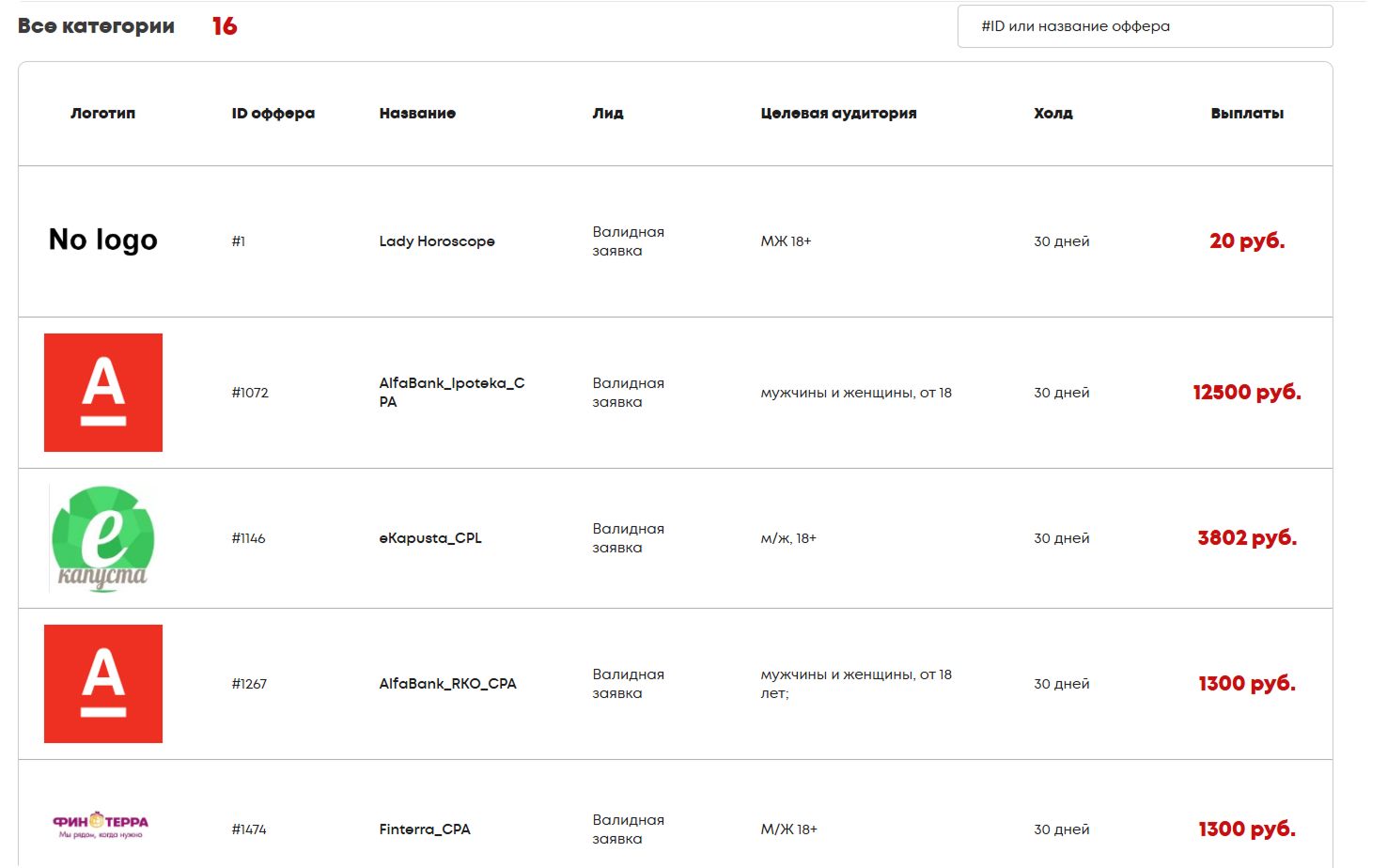Click the 12500 руб. payout amount
The width and height of the screenshot is (1387, 868).
pyautogui.click(x=1247, y=393)
